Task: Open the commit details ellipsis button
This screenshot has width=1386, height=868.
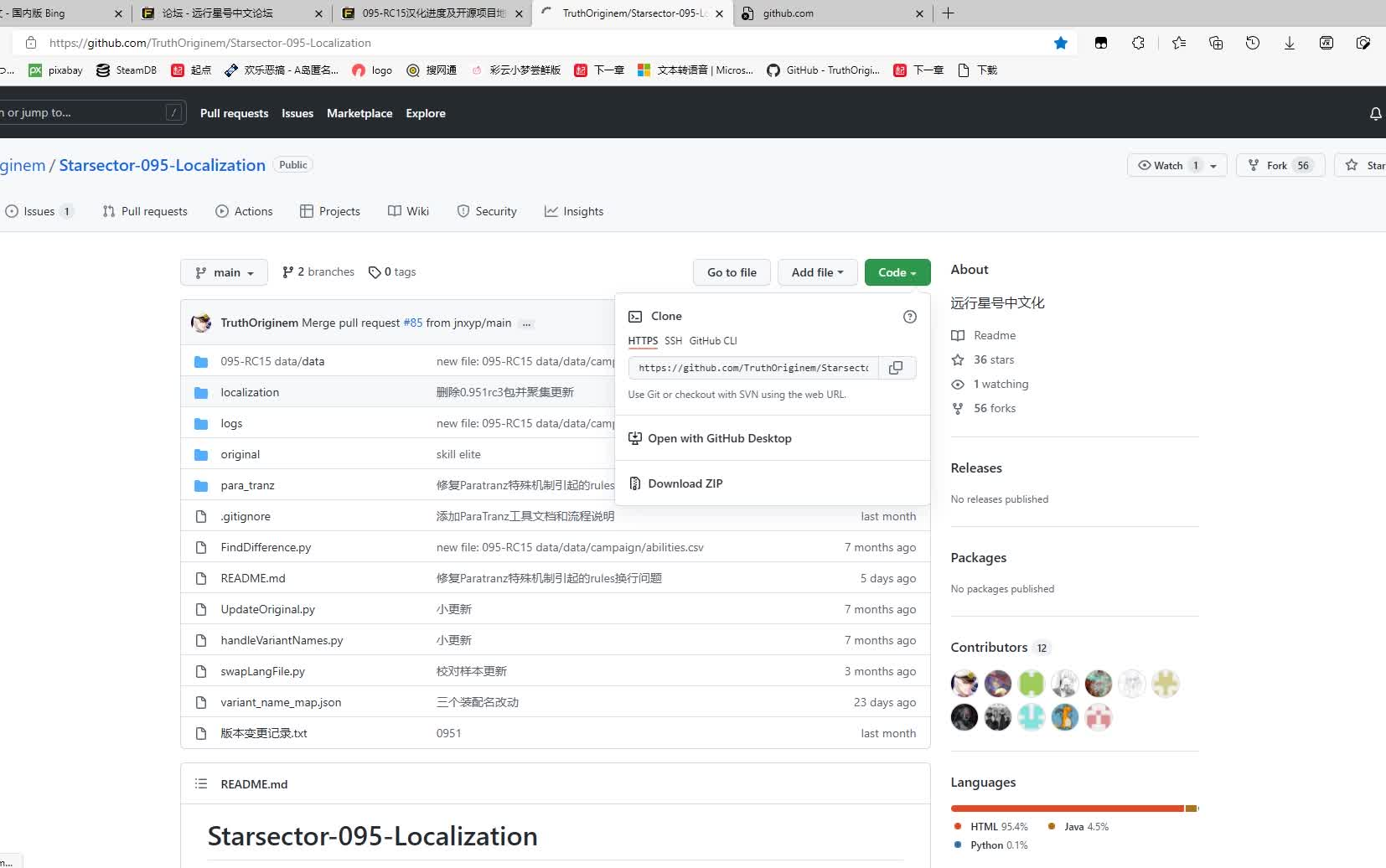Action: [526, 323]
